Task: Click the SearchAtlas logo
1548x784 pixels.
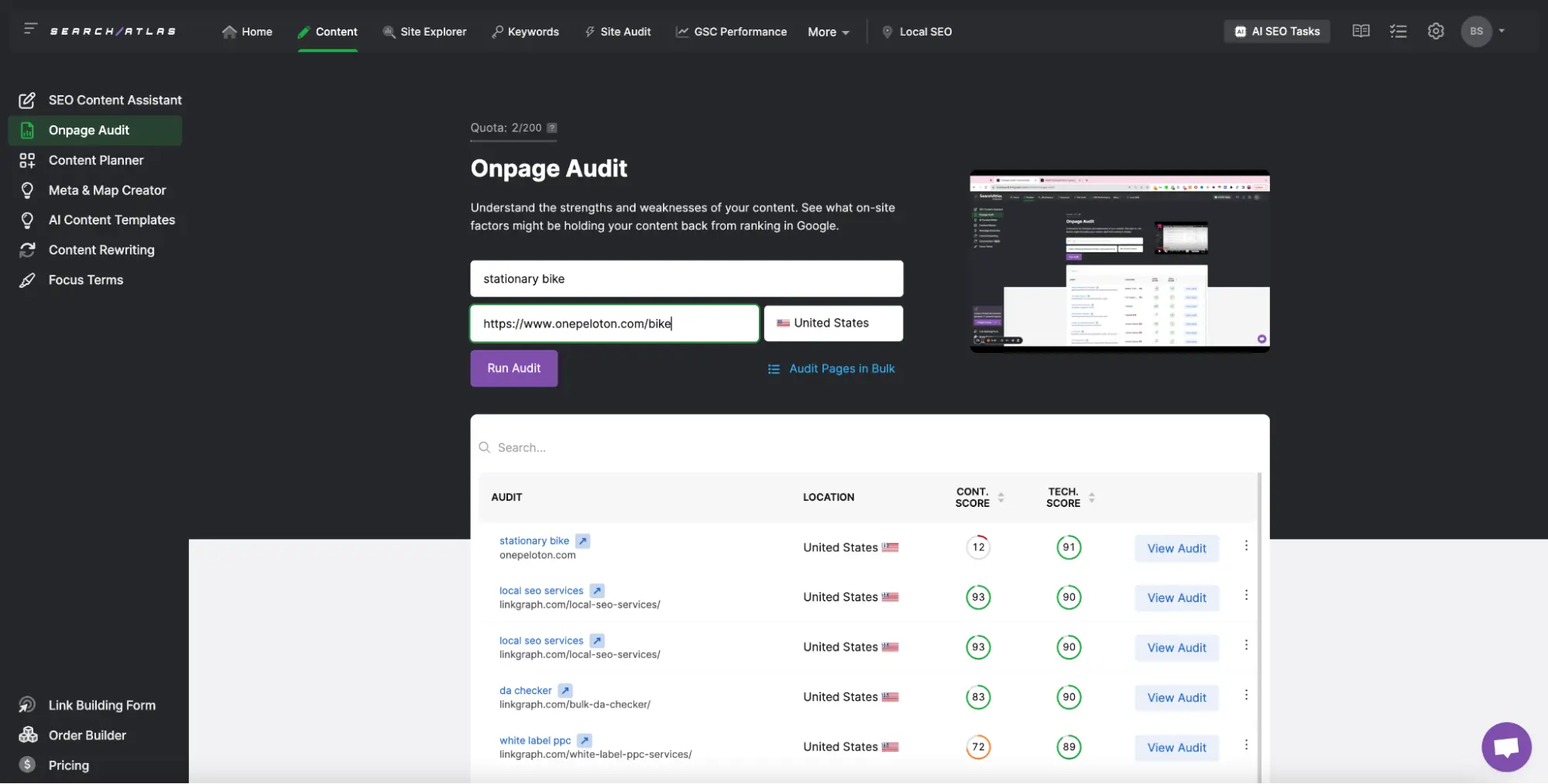Action: click(x=113, y=31)
